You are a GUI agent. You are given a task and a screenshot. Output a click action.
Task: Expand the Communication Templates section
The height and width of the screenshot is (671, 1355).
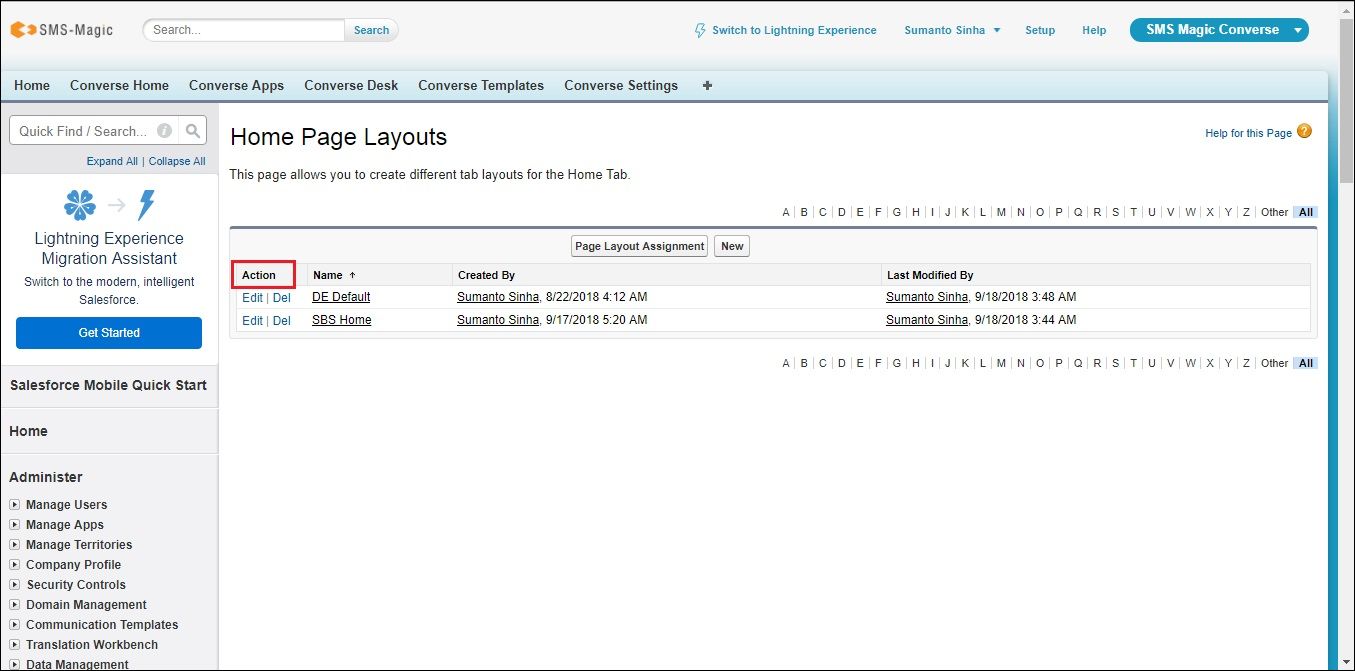click(15, 625)
